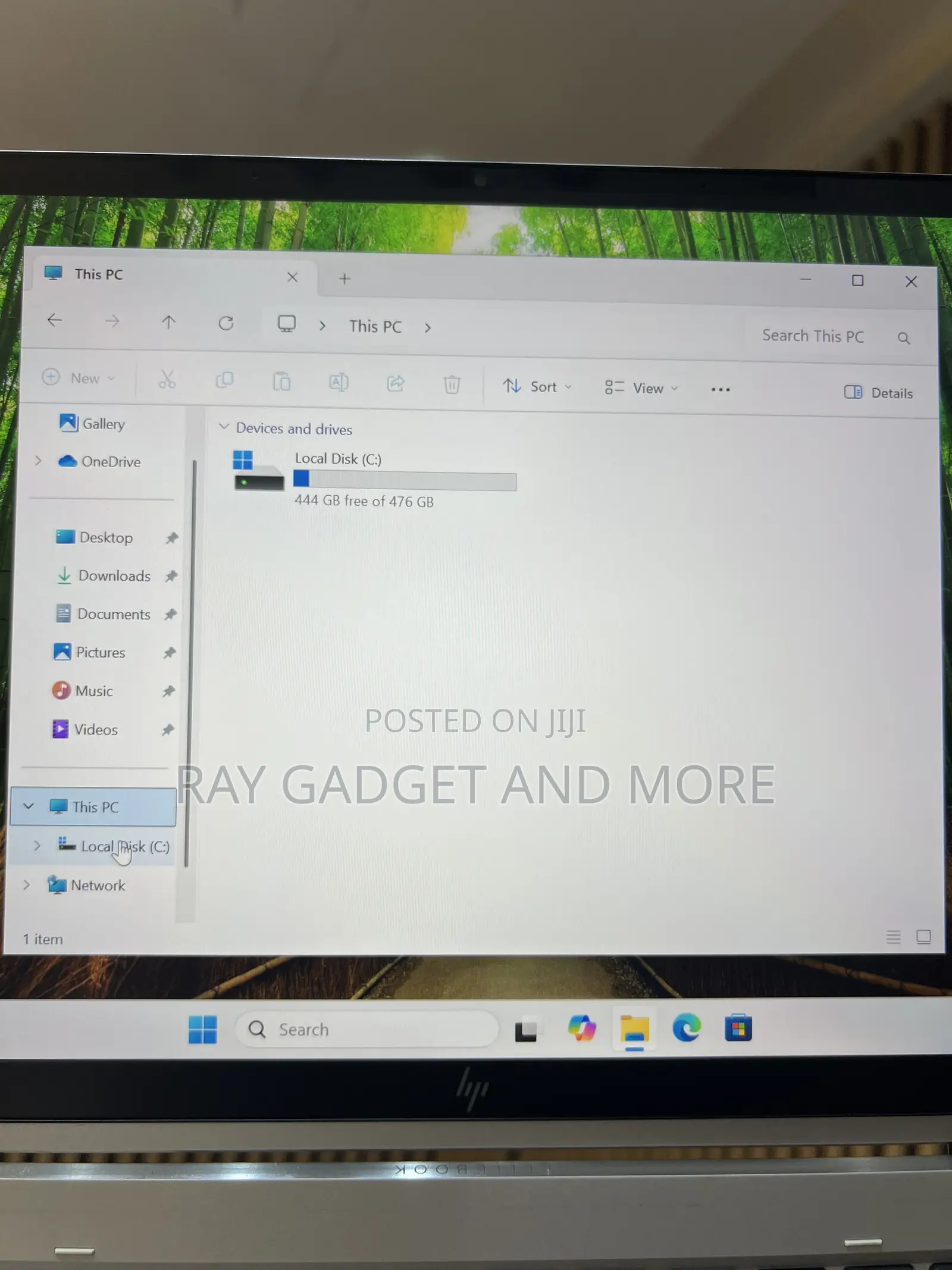
Task: Open Videos in the sidebar
Action: tap(84, 729)
